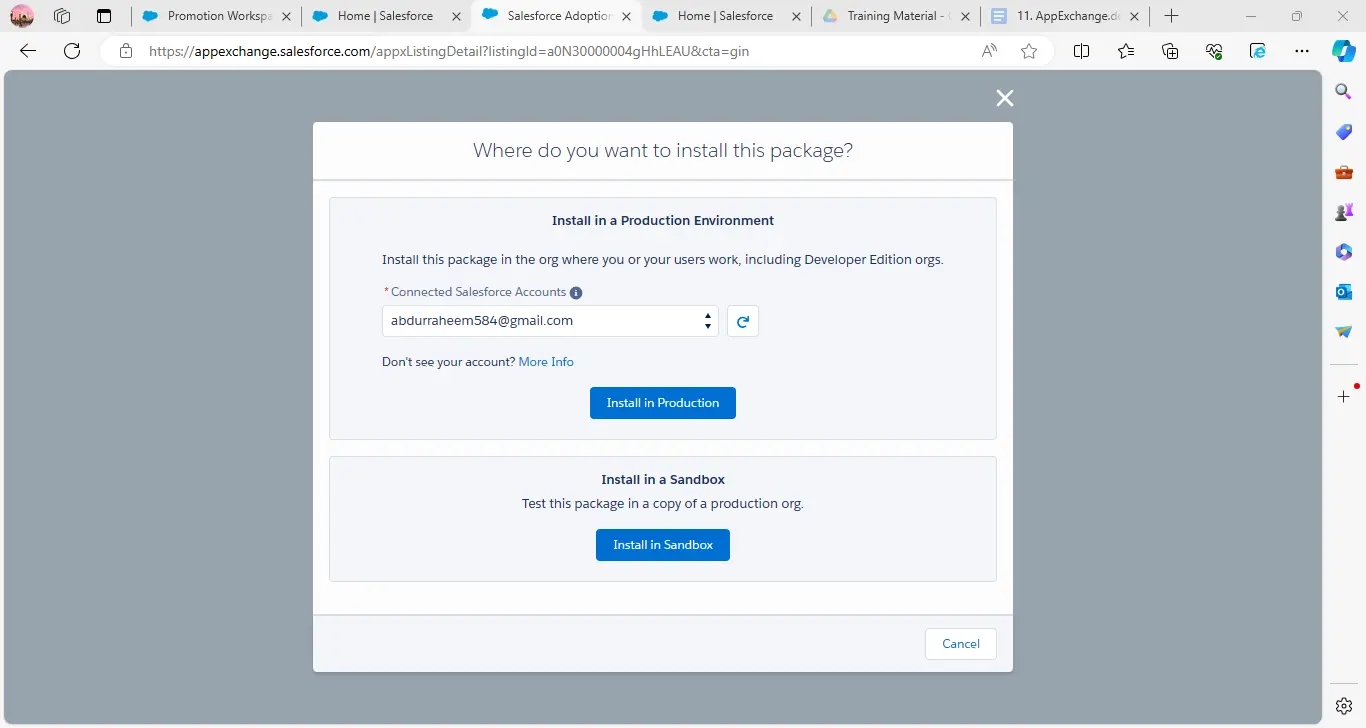
Task: Close the install dialog with the X icon
Action: (x=1005, y=98)
